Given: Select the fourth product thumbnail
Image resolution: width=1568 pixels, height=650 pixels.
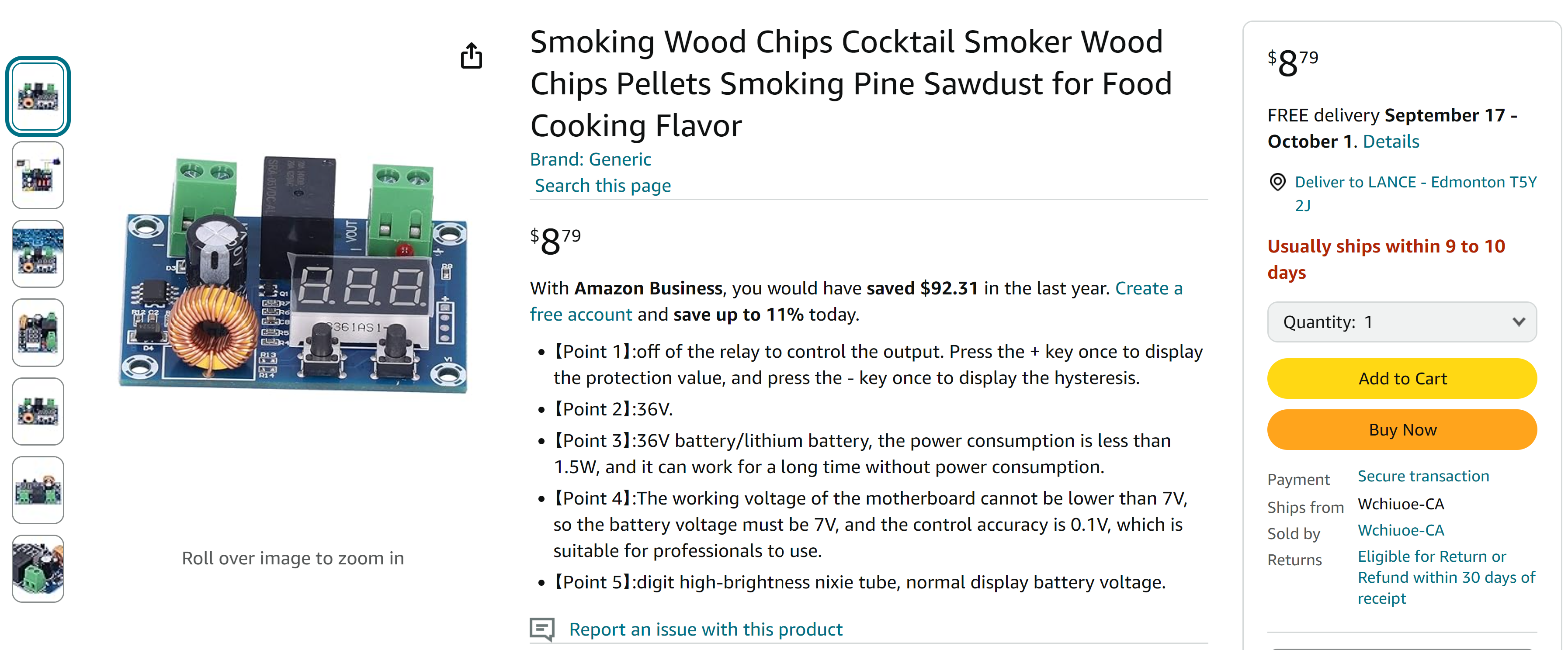Looking at the screenshot, I should pos(38,332).
